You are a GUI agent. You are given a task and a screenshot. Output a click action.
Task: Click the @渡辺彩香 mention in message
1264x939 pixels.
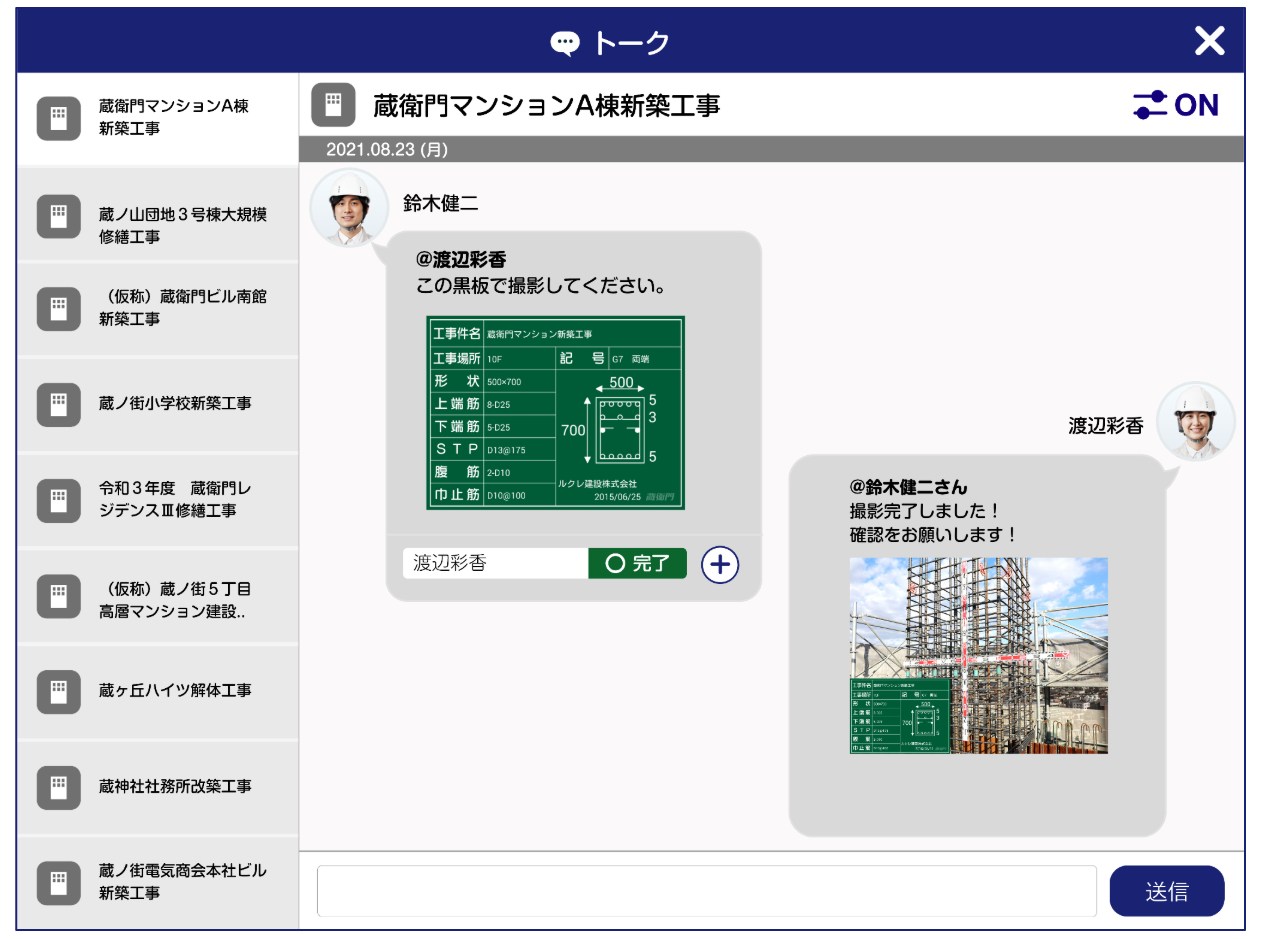click(461, 261)
